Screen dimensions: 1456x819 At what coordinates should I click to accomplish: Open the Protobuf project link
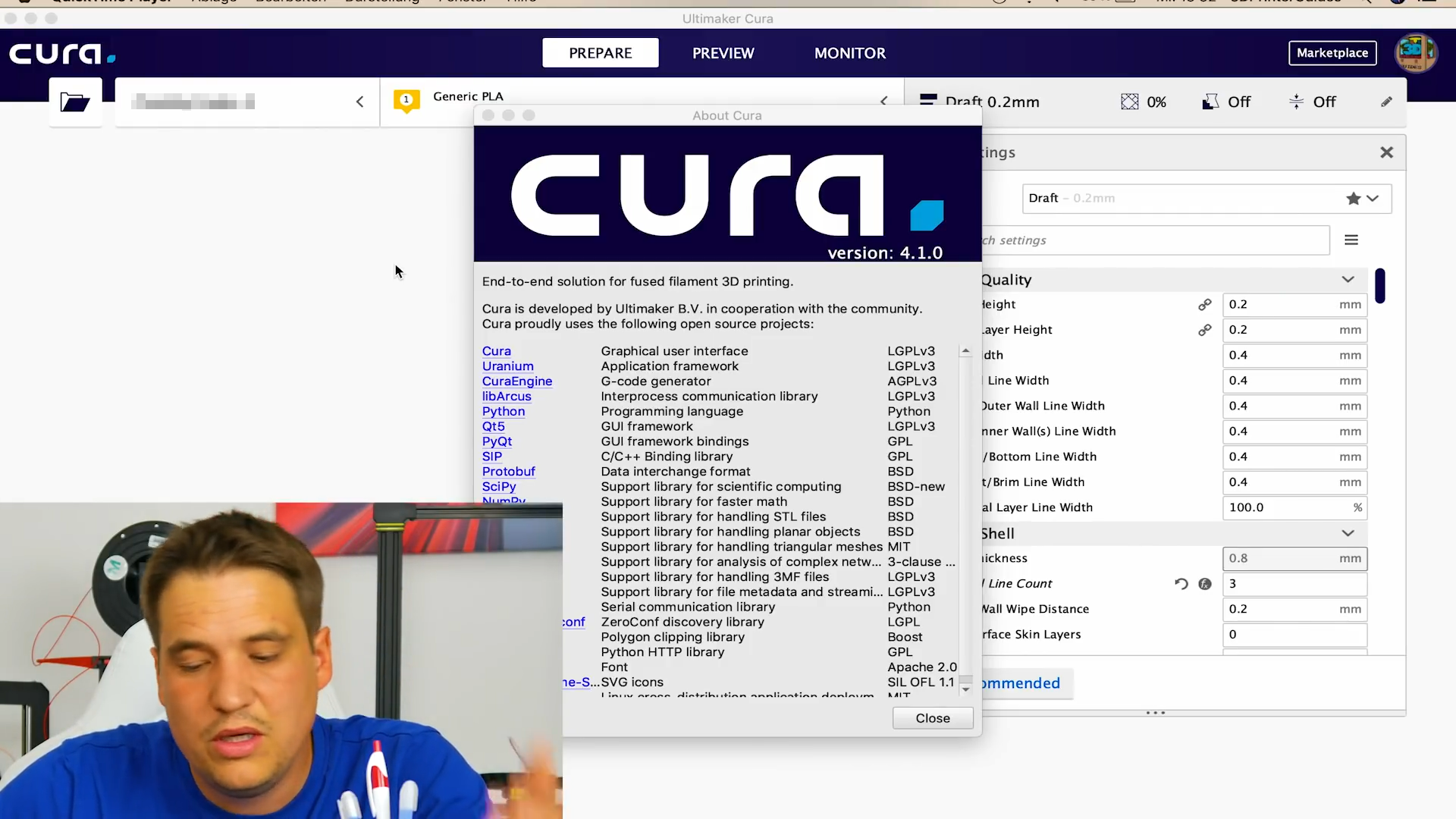(x=509, y=472)
